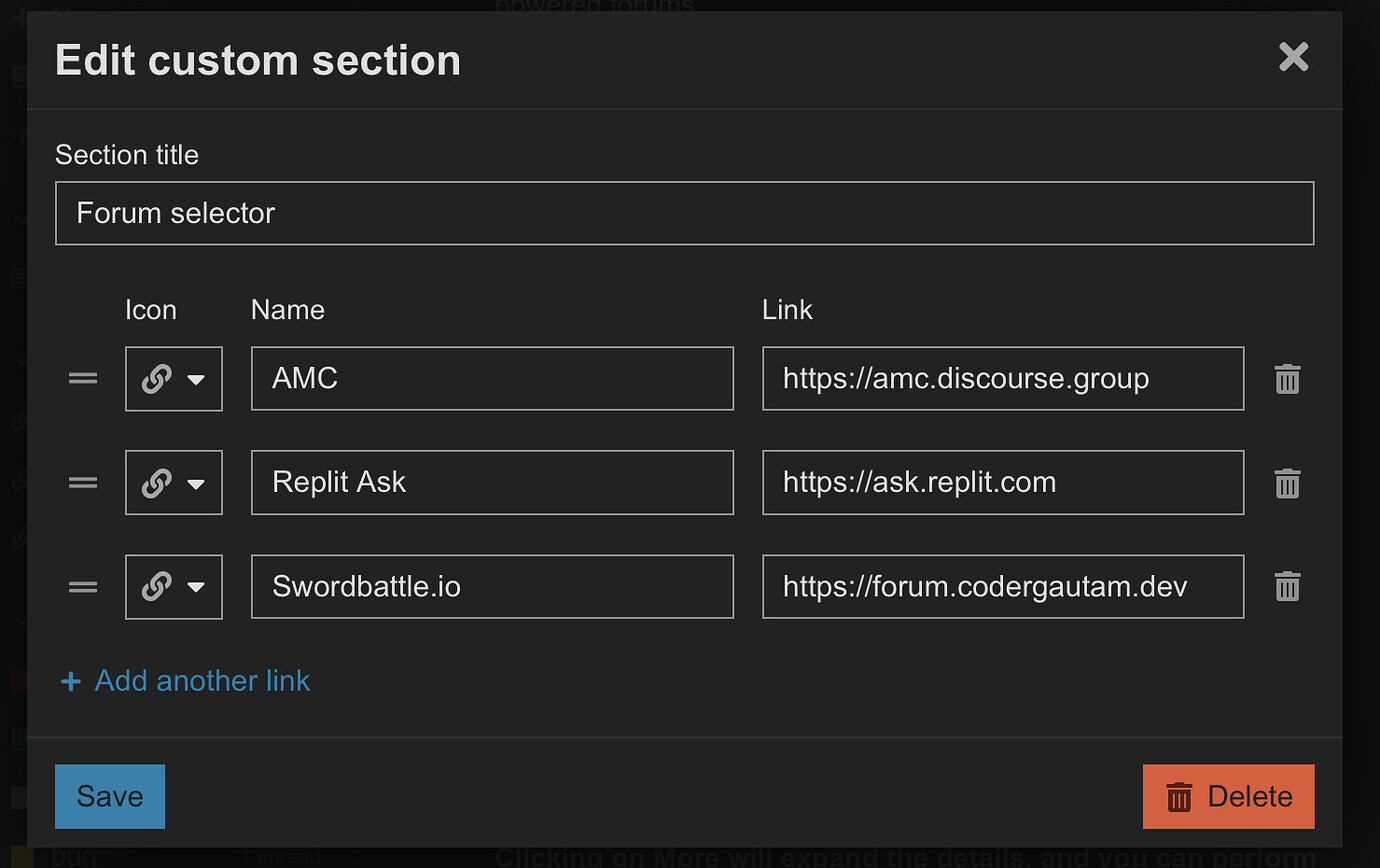Save the custom section
Viewport: 1380px width, 868px height.
coord(110,797)
